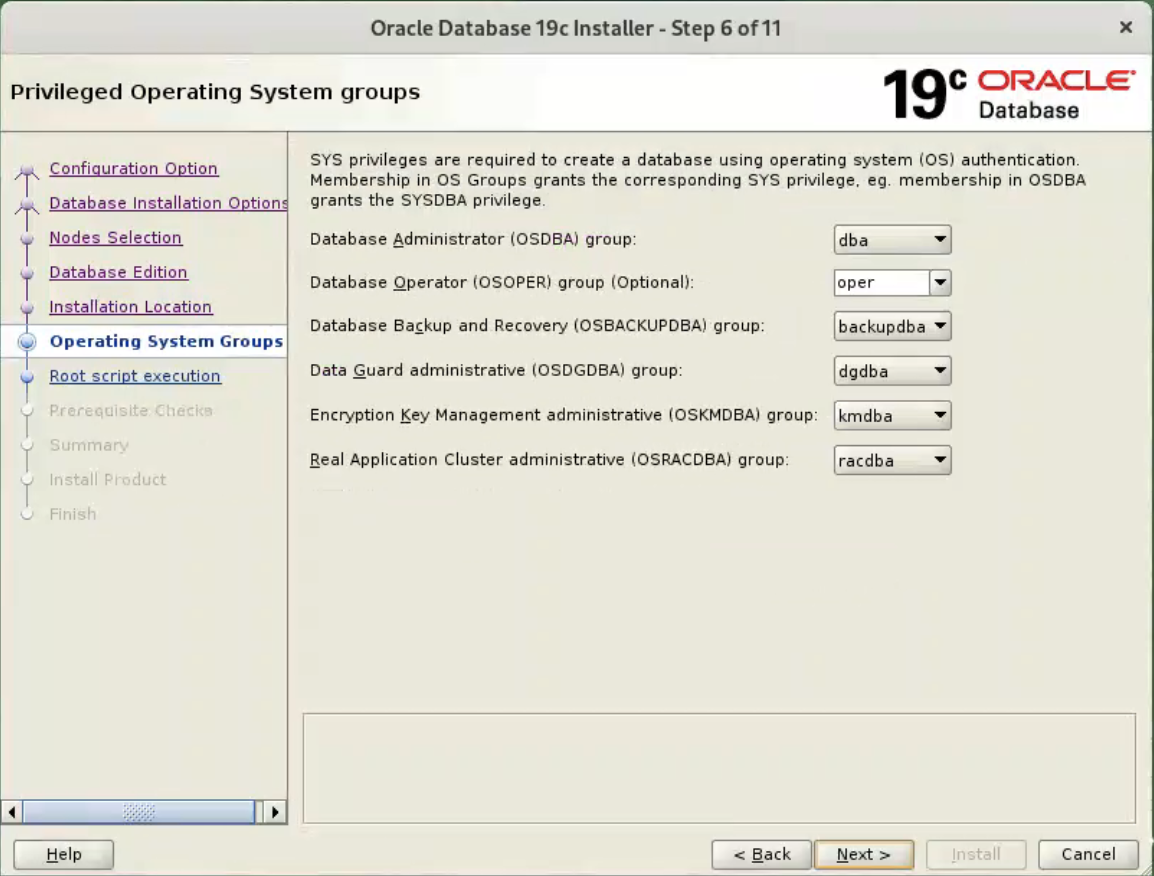The width and height of the screenshot is (1154, 876).
Task: Return to Database Edition step
Action: tap(118, 272)
